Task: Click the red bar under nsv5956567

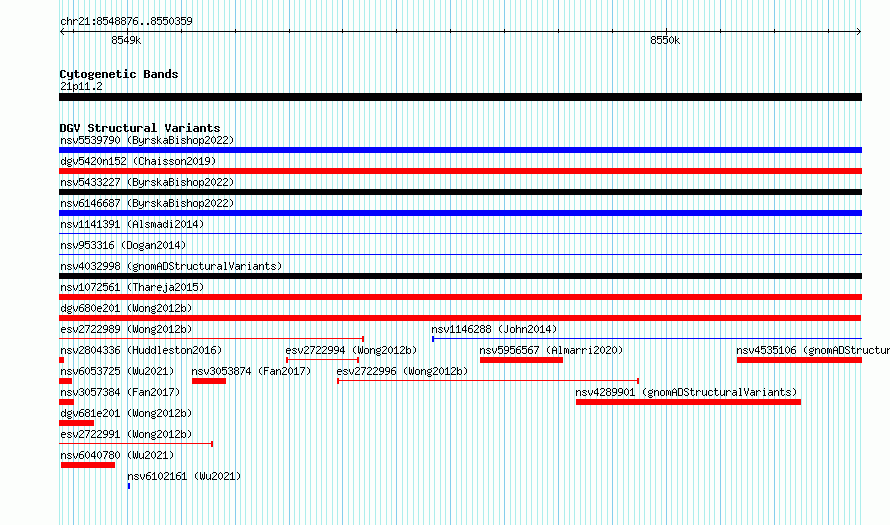Action: click(521, 360)
